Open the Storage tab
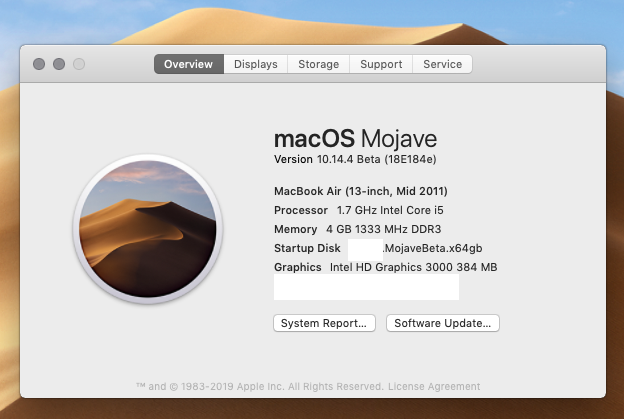 point(318,64)
